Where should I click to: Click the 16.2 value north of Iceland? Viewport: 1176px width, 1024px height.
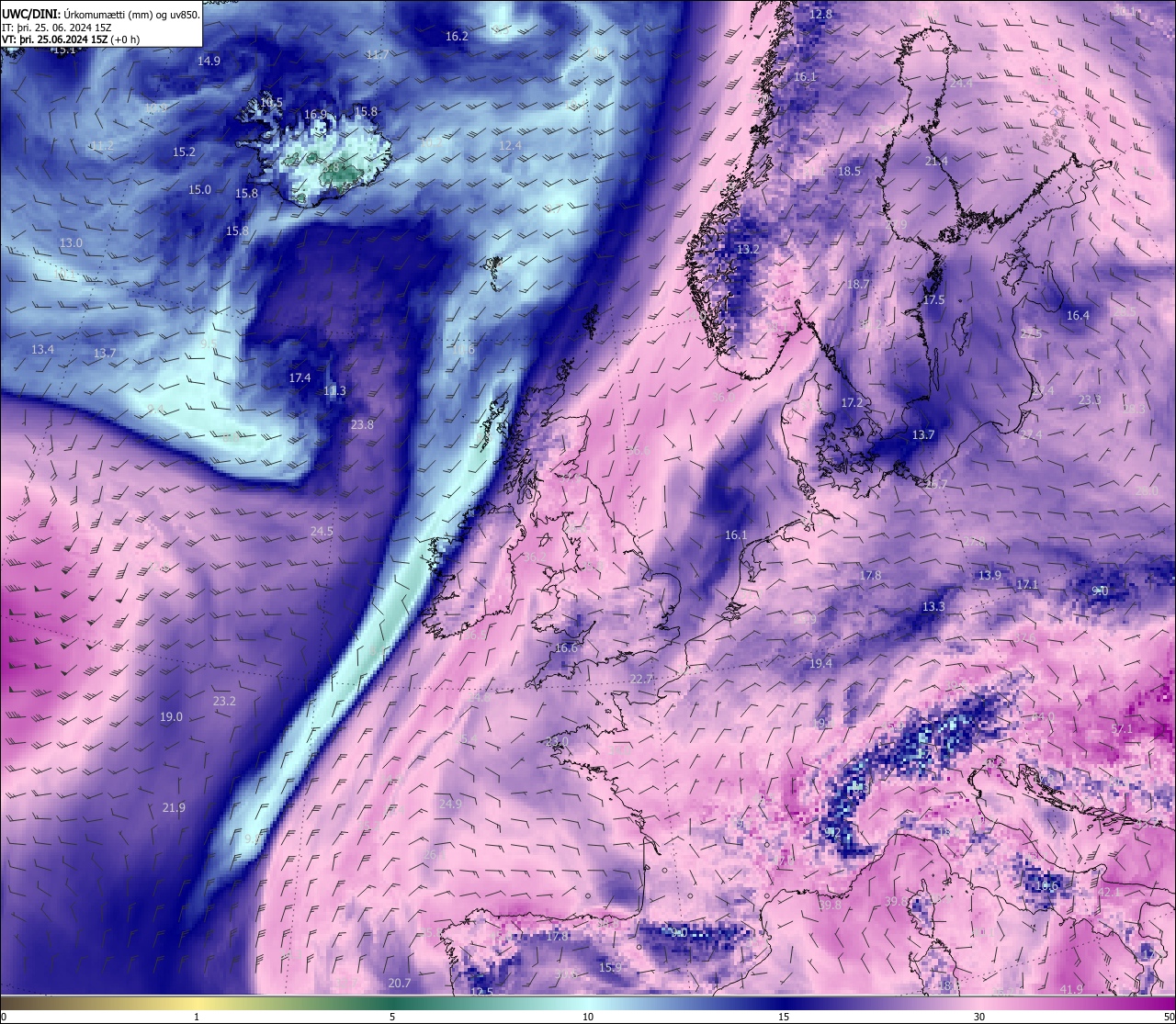(457, 37)
